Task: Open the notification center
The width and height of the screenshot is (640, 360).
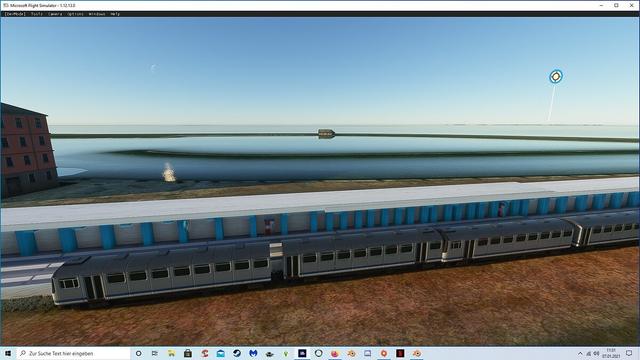Action: 629,353
